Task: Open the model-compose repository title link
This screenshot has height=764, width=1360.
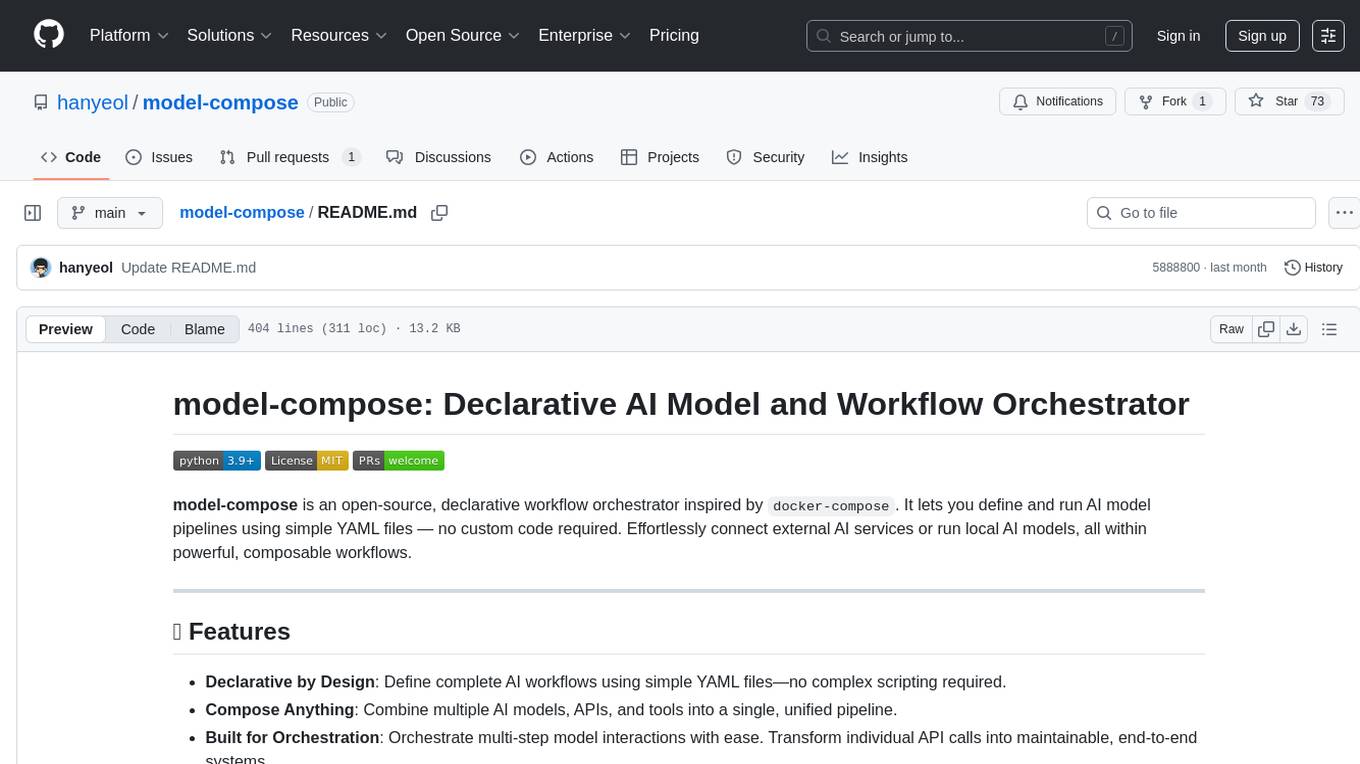Action: tap(220, 103)
